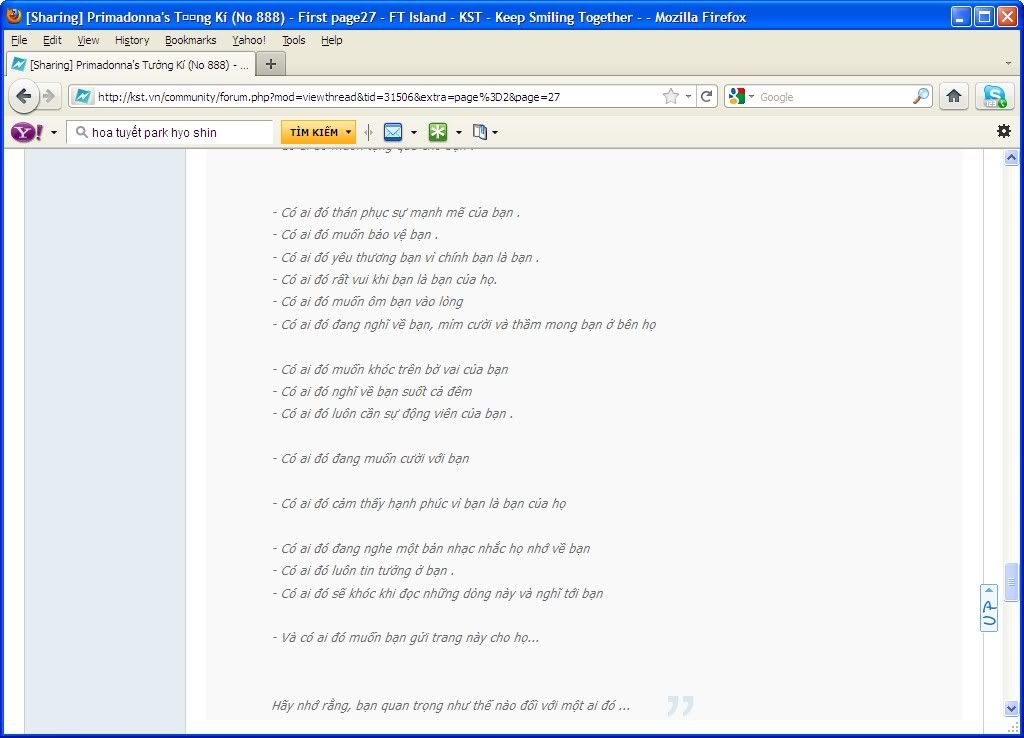Click text 'Có ai đó đang nghĩ về bạn, mỉm cười'

(464, 325)
